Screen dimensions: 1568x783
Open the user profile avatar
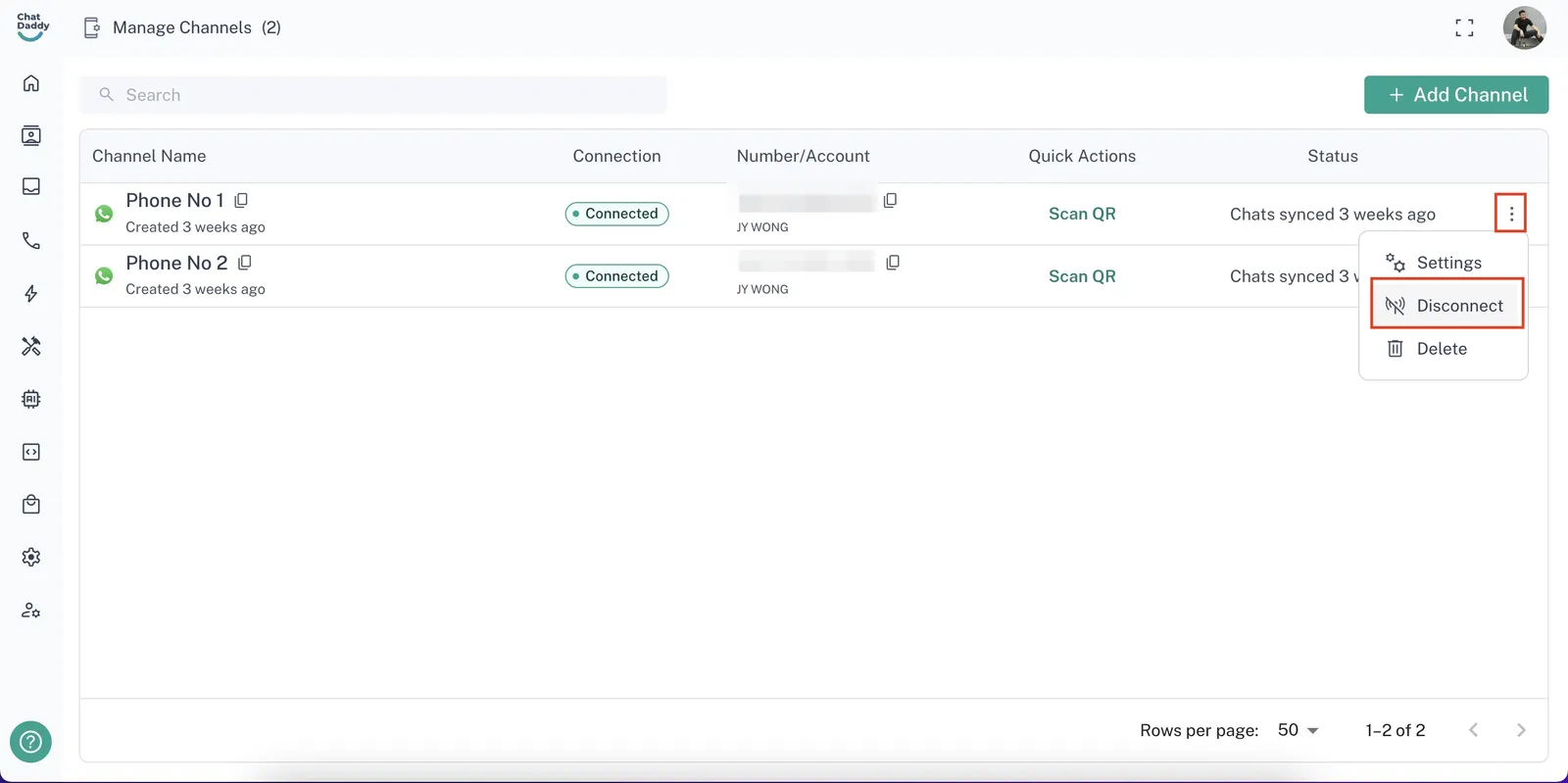tap(1524, 27)
